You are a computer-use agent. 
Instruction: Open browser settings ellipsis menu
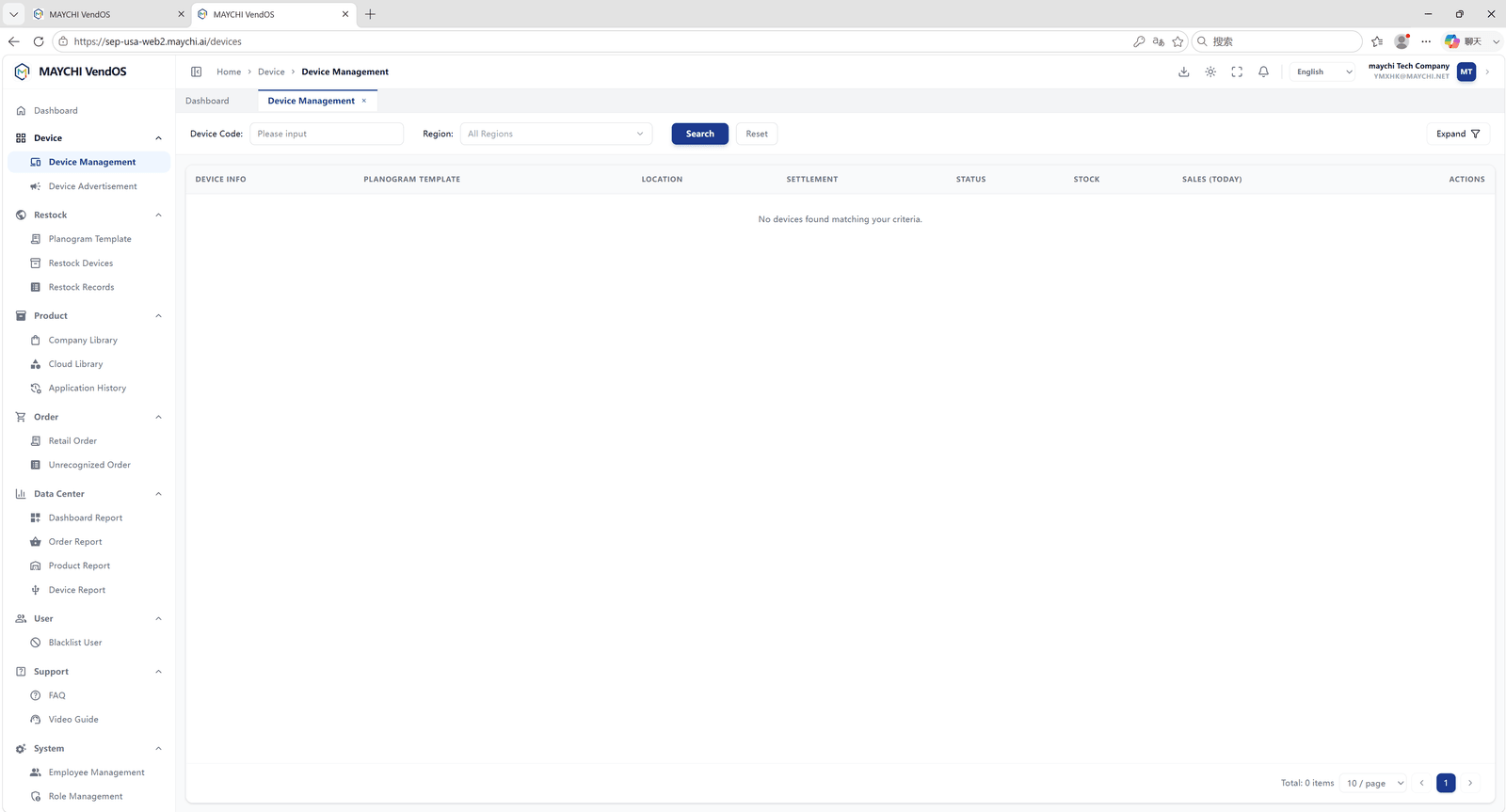tap(1426, 41)
